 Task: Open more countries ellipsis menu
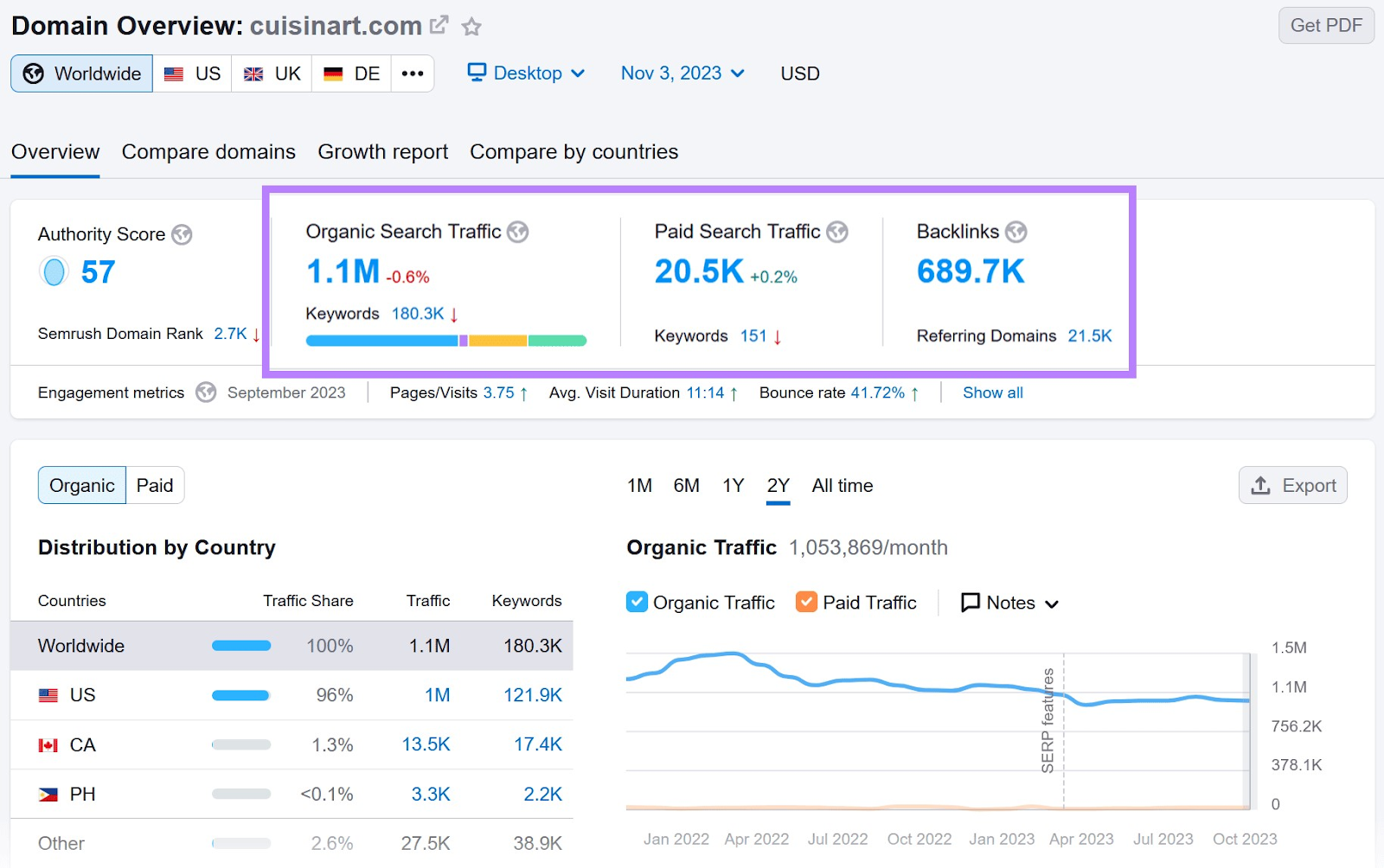click(413, 73)
